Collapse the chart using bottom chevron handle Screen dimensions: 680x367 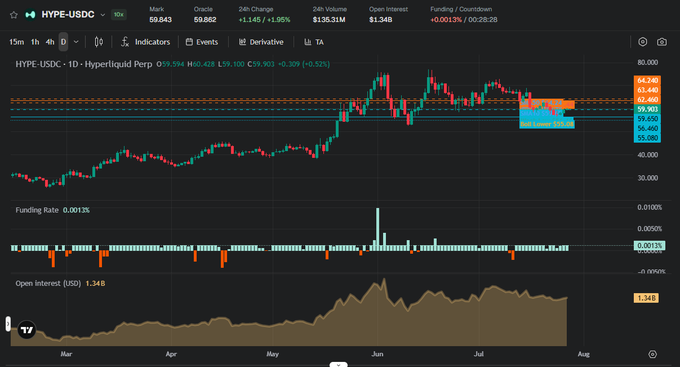[338, 364]
